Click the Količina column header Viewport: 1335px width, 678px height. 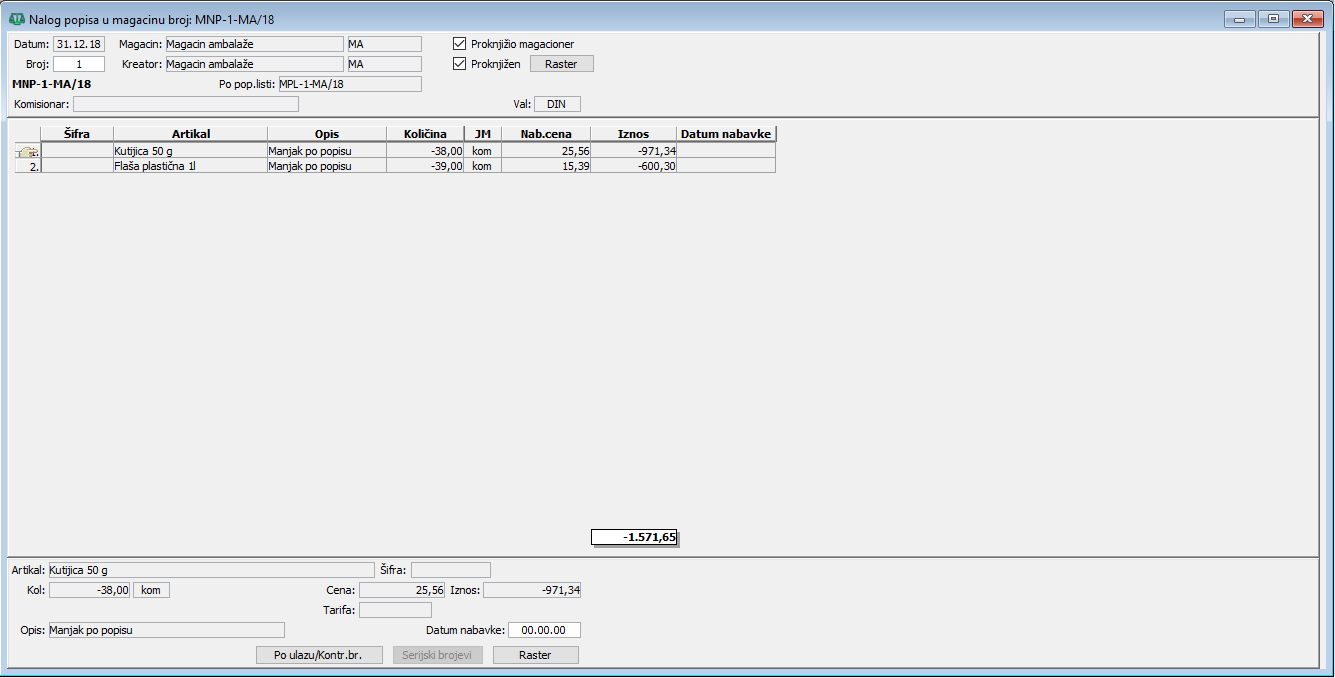425,133
